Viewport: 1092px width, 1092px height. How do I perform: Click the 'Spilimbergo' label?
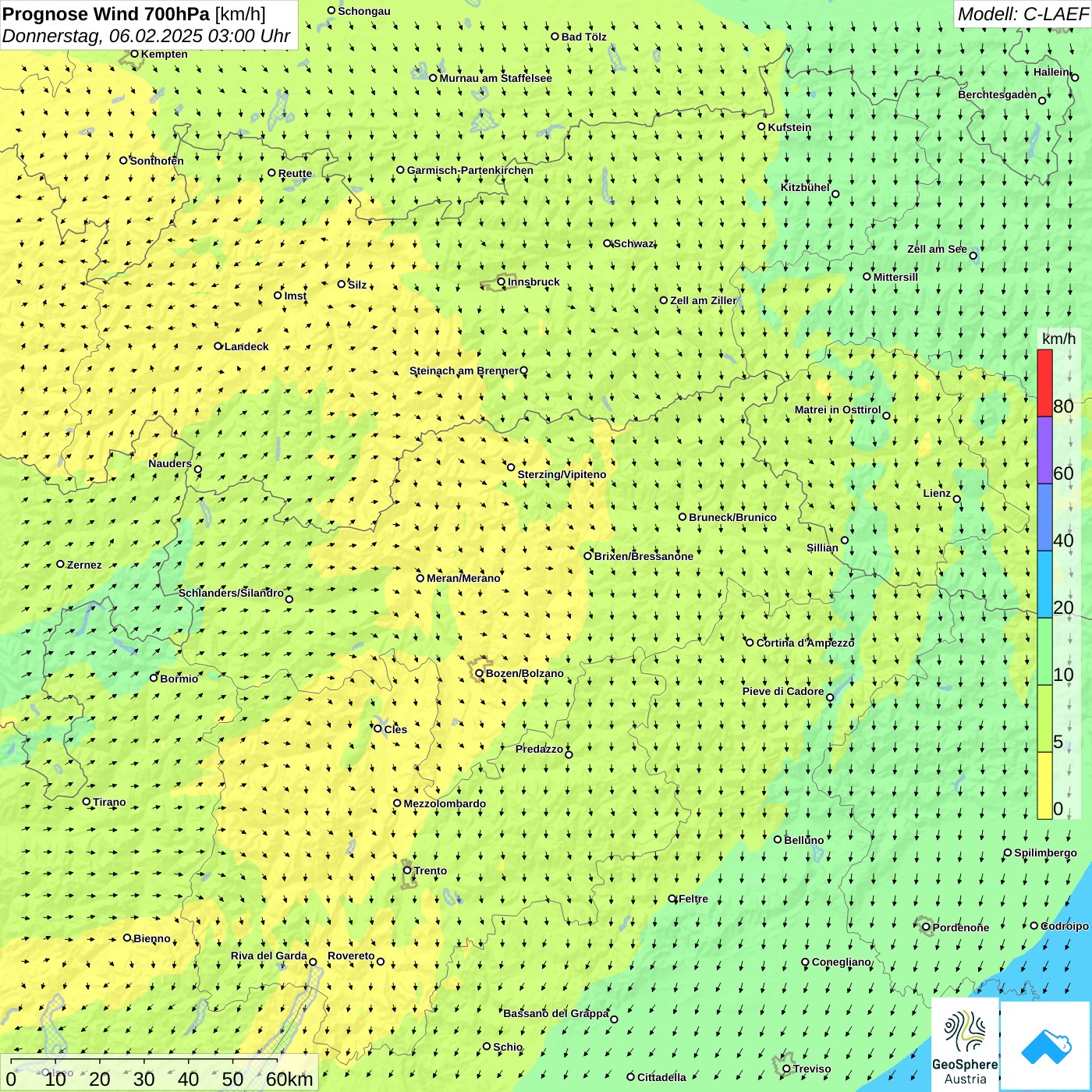(x=1045, y=853)
